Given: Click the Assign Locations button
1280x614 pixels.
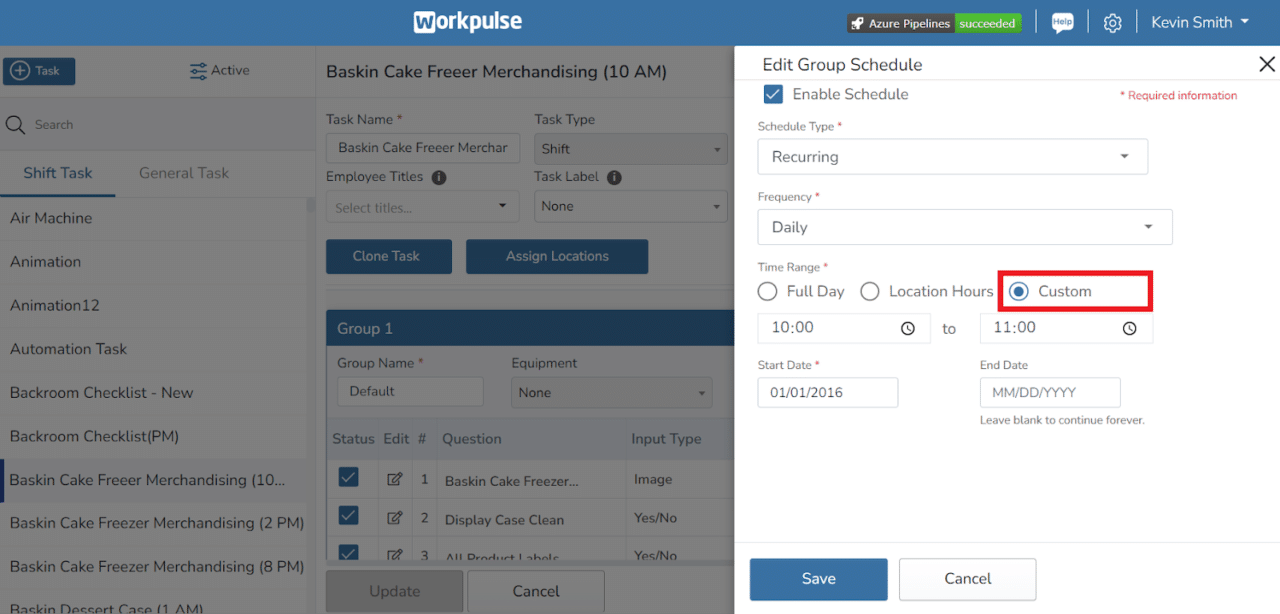Looking at the screenshot, I should [557, 256].
